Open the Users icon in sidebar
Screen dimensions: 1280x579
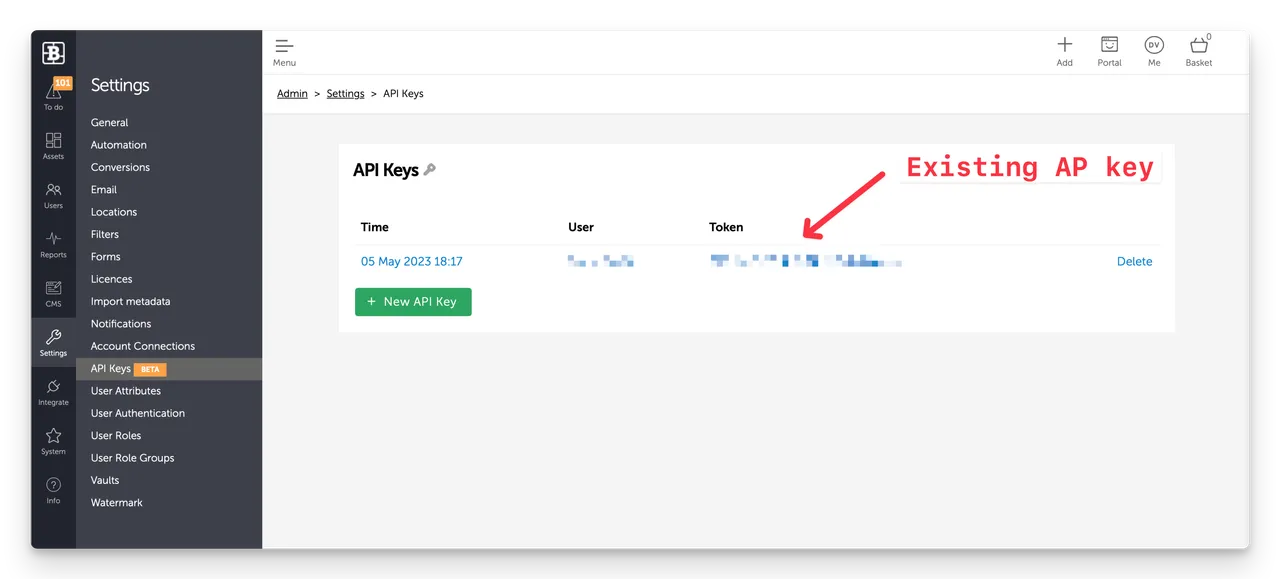click(53, 190)
